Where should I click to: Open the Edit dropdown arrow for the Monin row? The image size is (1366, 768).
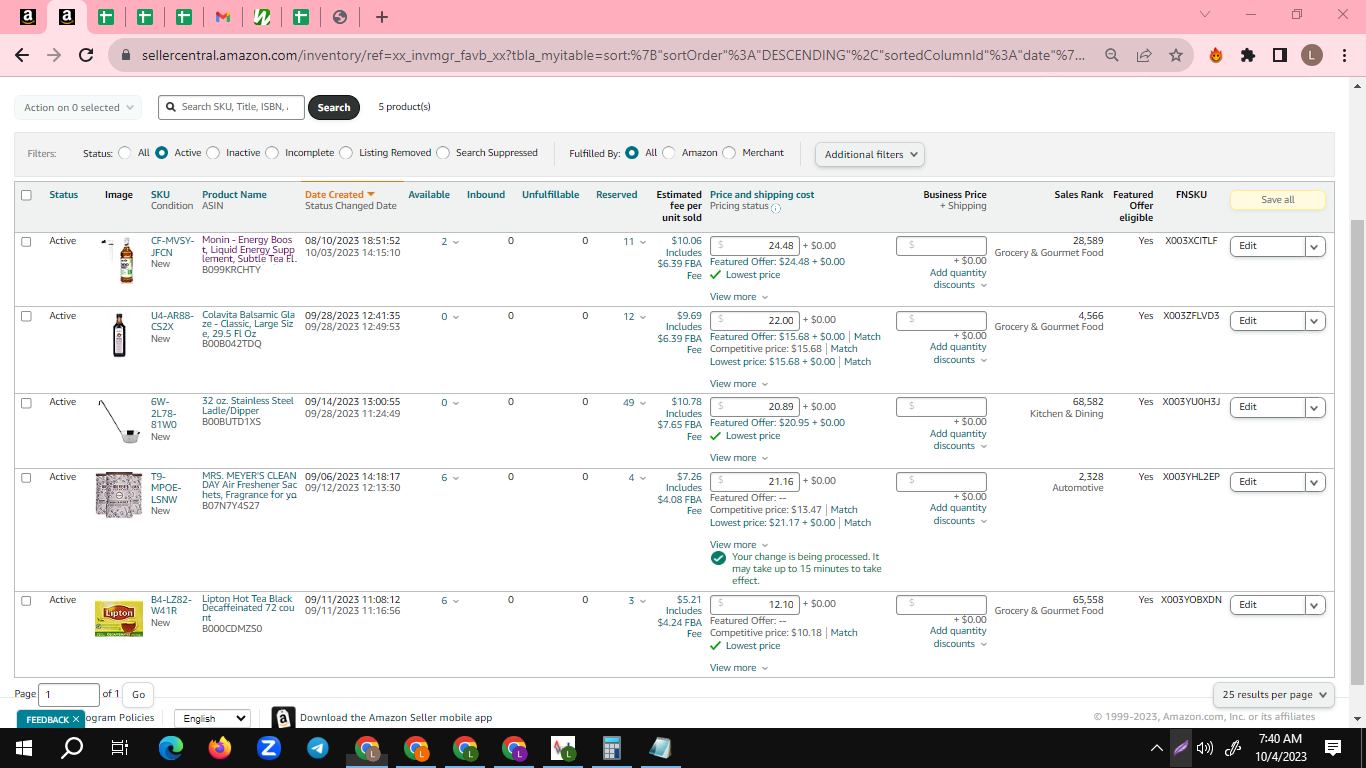point(1315,246)
